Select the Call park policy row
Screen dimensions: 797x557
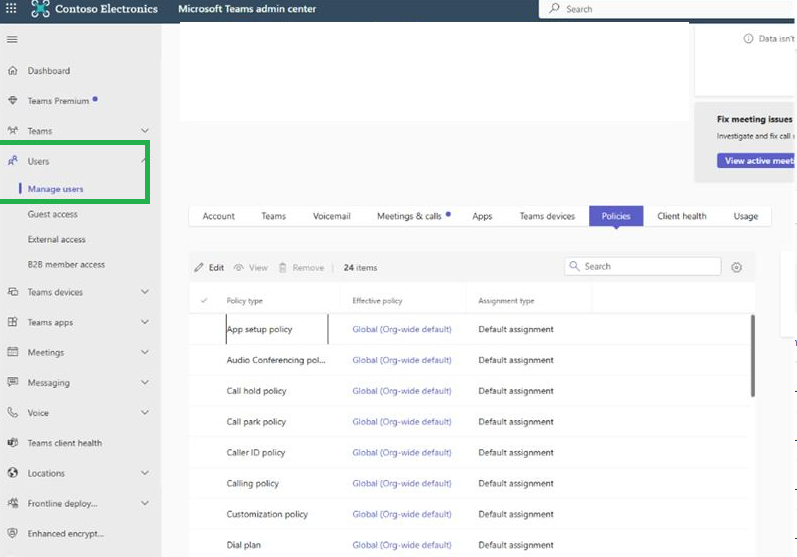click(468, 421)
